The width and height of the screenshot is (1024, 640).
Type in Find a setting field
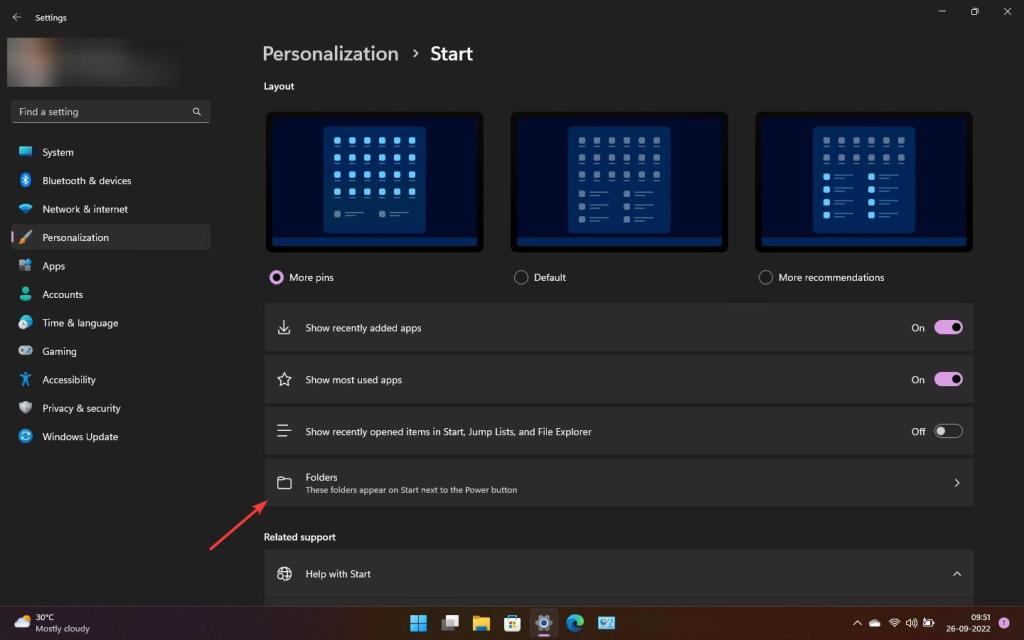coord(100,112)
